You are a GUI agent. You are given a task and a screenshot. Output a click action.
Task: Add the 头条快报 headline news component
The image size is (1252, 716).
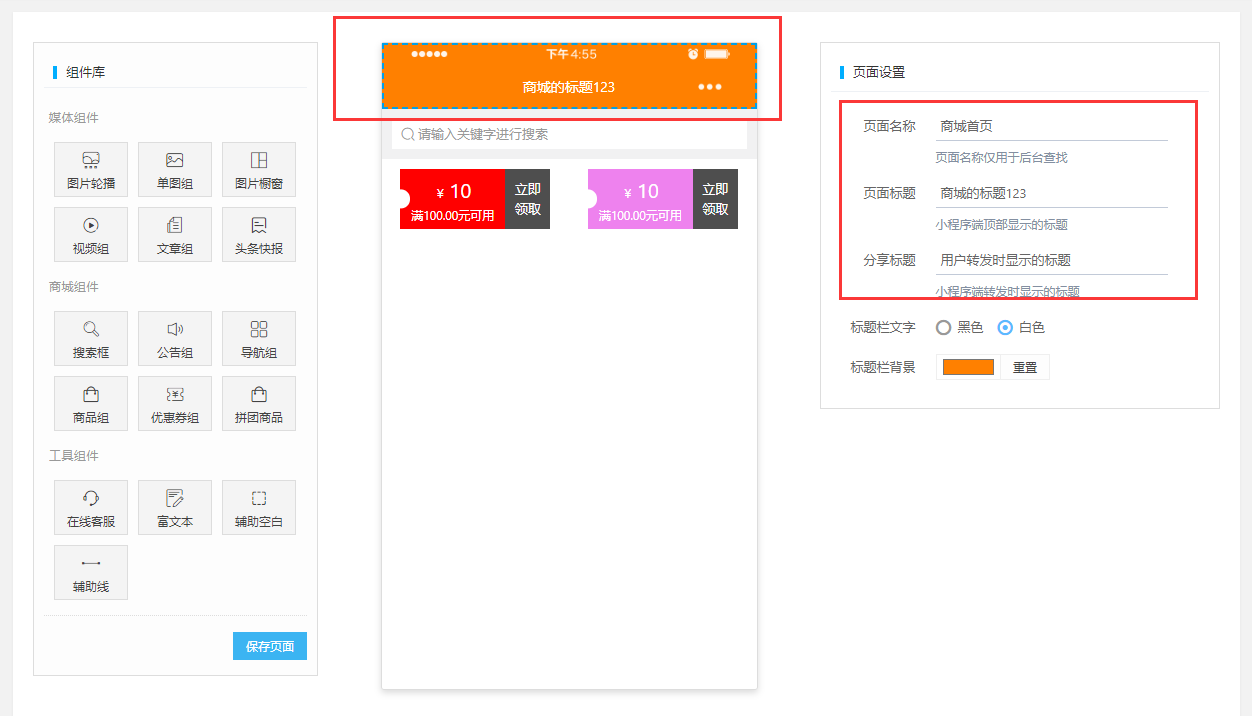259,234
